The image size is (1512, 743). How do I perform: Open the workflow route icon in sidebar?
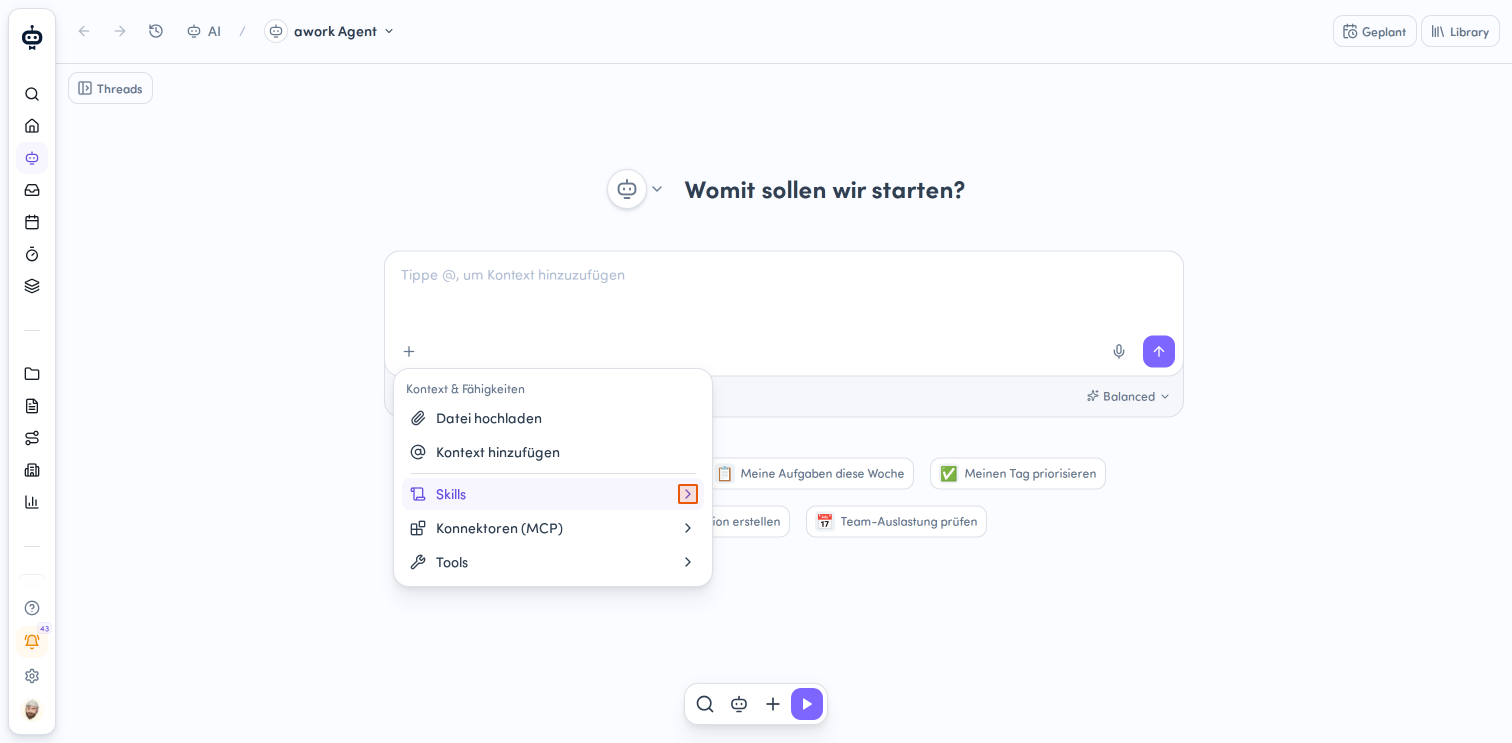pyautogui.click(x=32, y=438)
